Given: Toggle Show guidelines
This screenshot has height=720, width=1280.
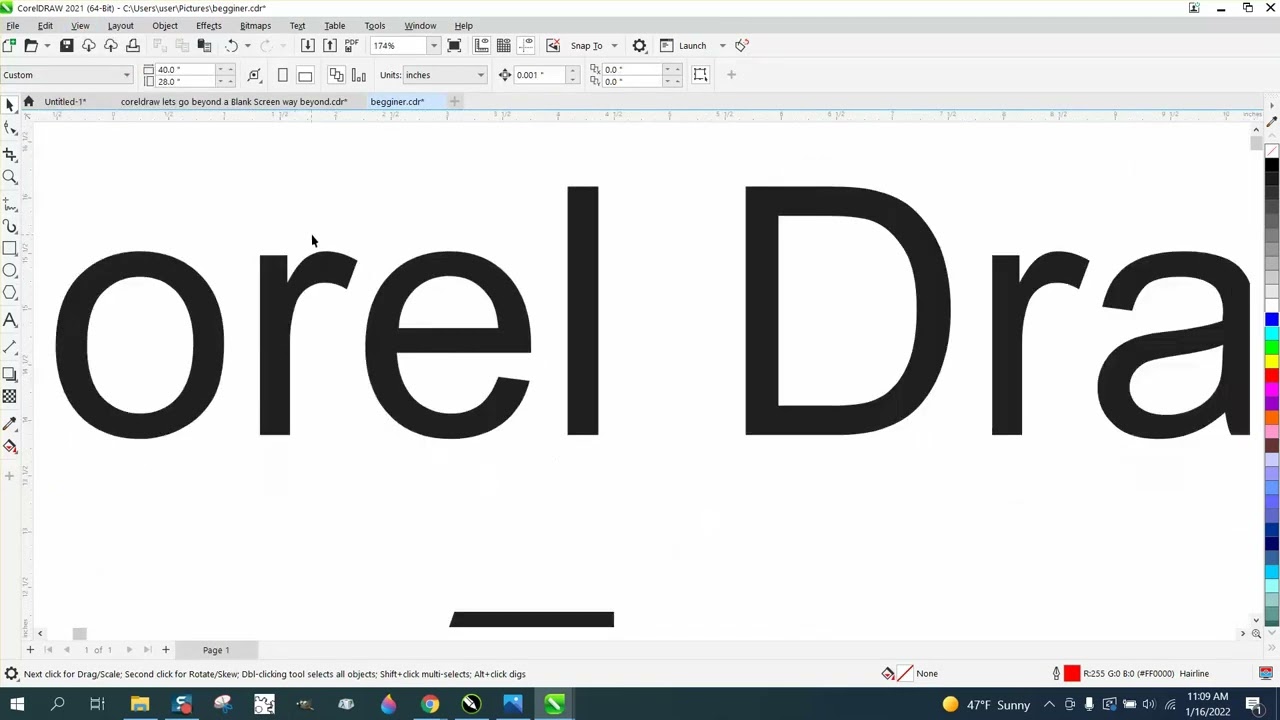Looking at the screenshot, I should point(526,45).
